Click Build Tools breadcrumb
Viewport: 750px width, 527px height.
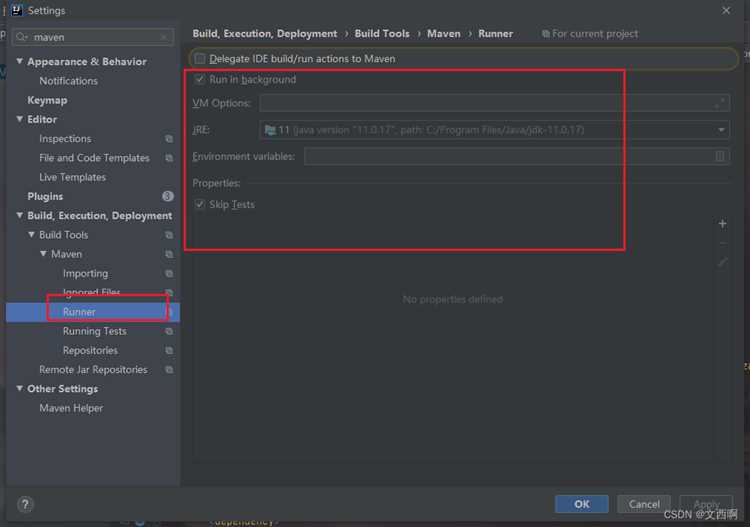pyautogui.click(x=382, y=34)
